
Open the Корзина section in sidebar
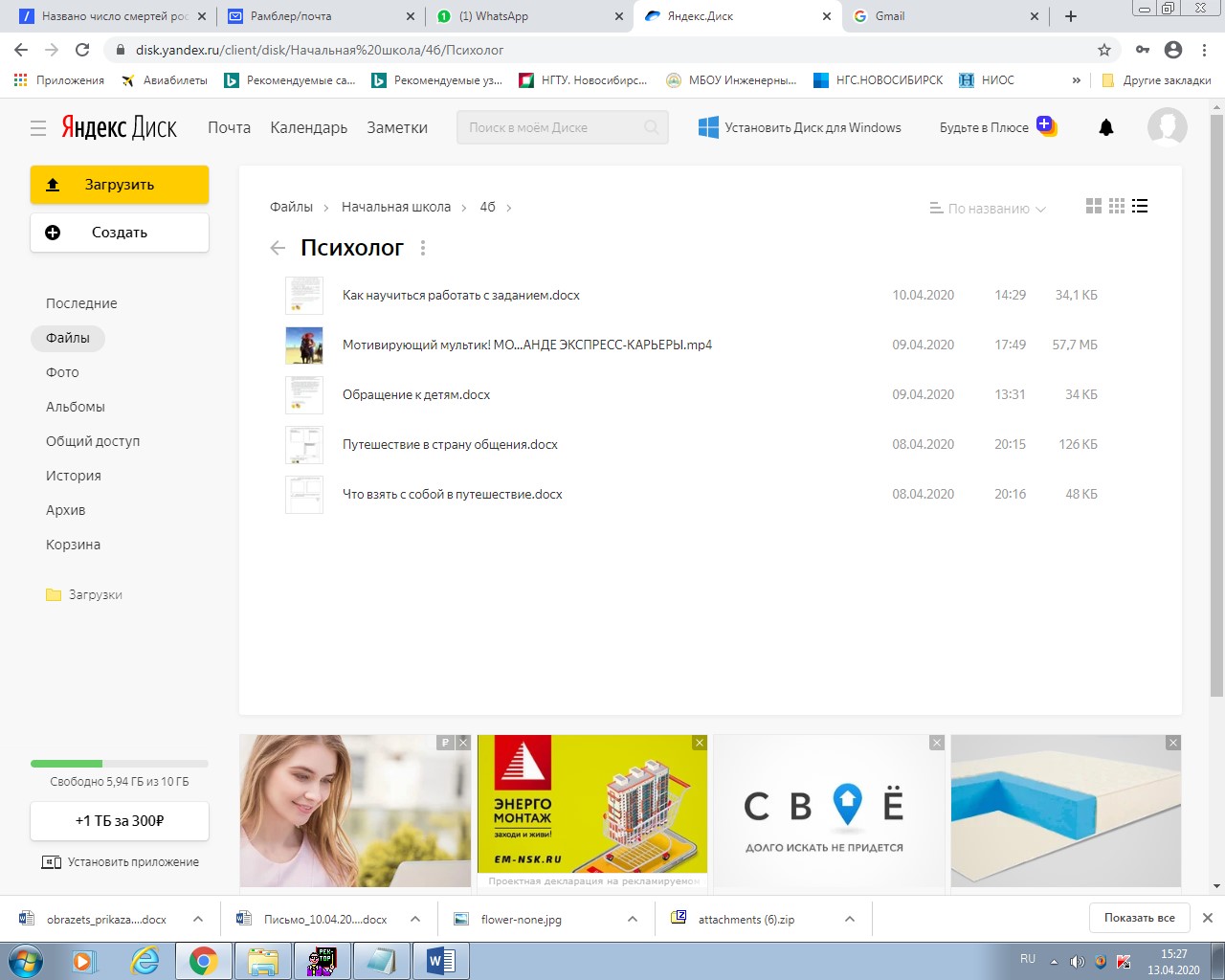pos(73,545)
